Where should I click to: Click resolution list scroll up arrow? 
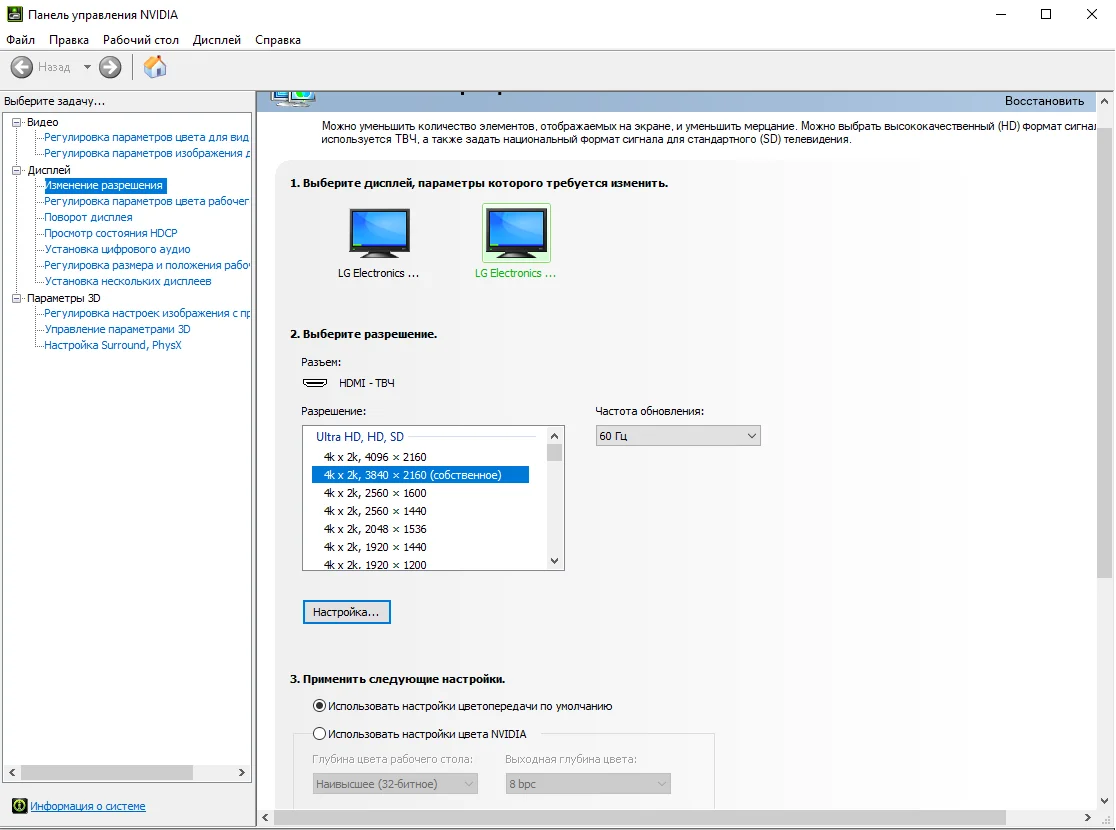click(x=554, y=436)
